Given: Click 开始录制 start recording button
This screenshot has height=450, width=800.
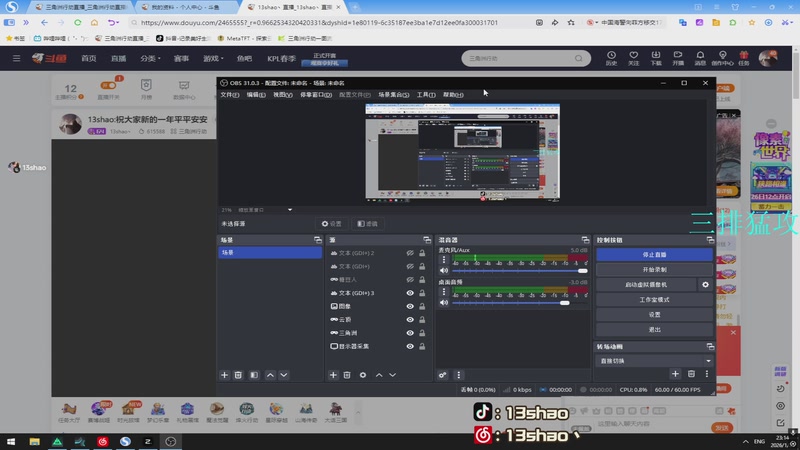Looking at the screenshot, I should (654, 269).
